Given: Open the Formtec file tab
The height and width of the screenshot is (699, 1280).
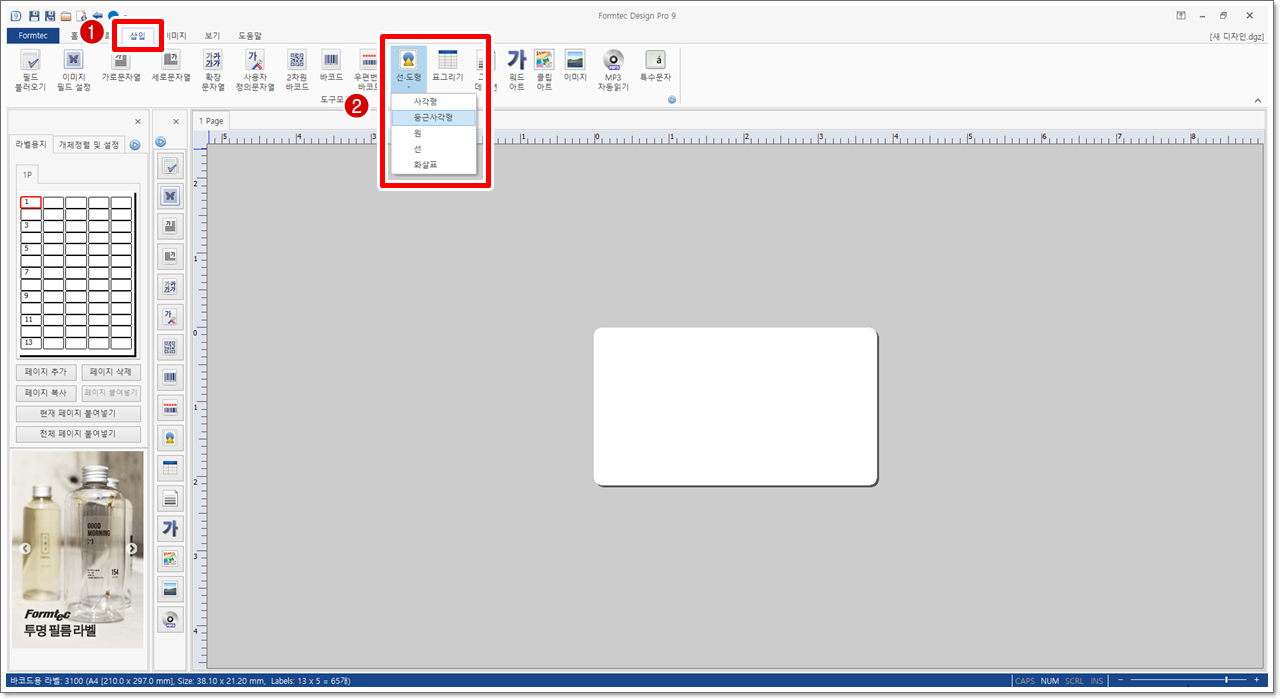Looking at the screenshot, I should (33, 35).
